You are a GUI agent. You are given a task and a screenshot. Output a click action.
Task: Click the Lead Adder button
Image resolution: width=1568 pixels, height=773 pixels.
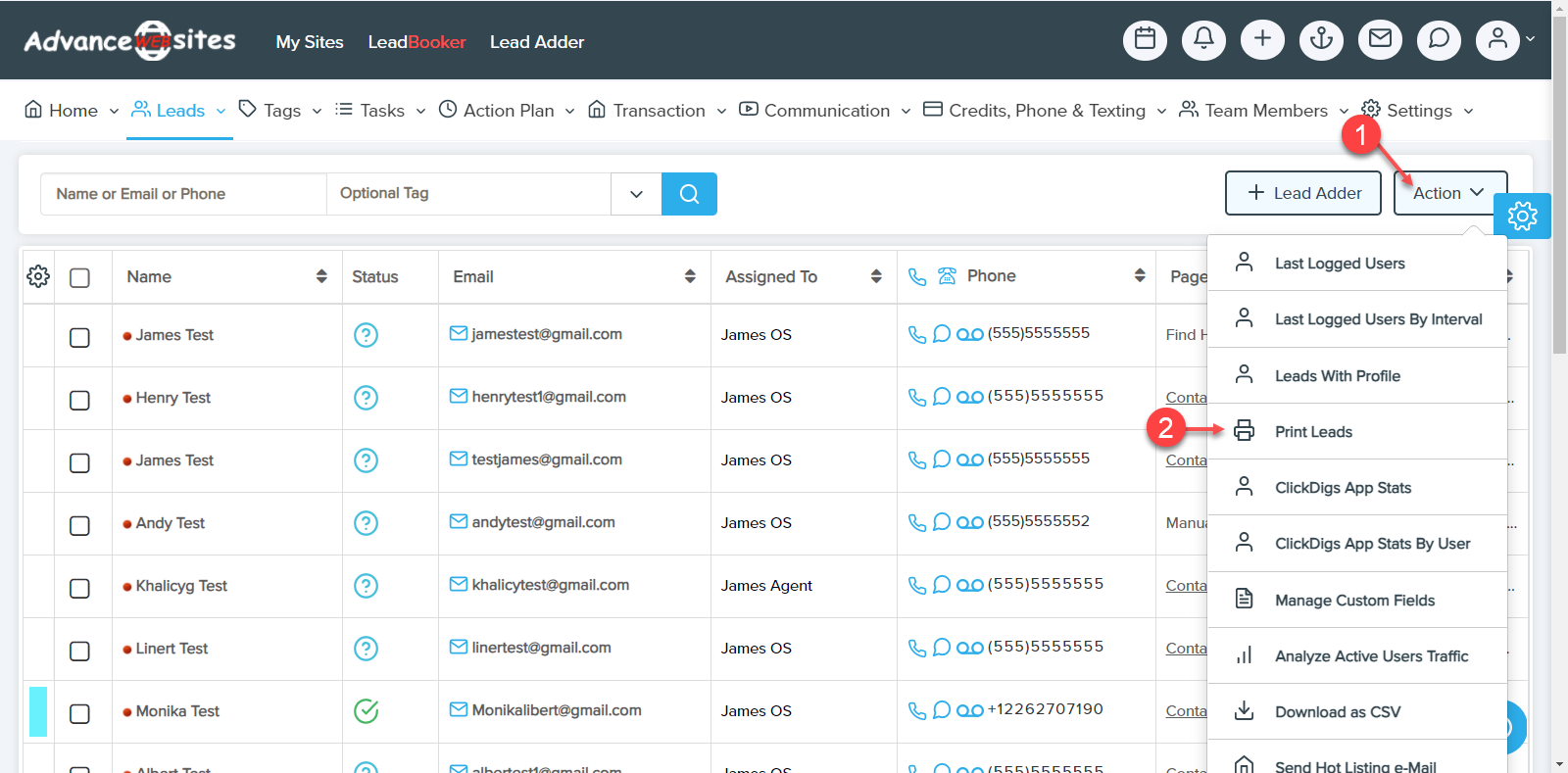pyautogui.click(x=1302, y=194)
